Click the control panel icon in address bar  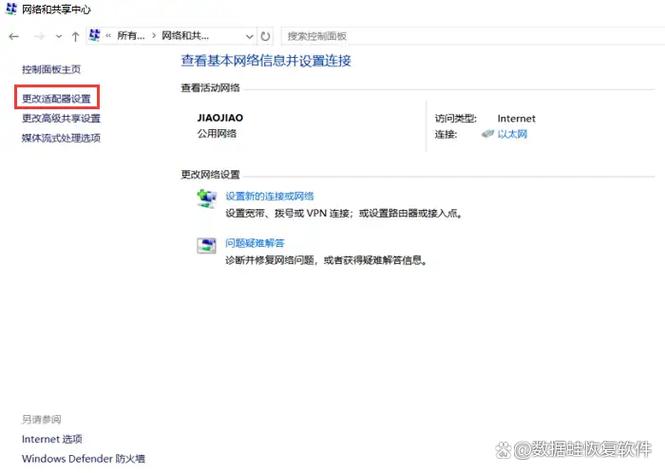tap(95, 36)
